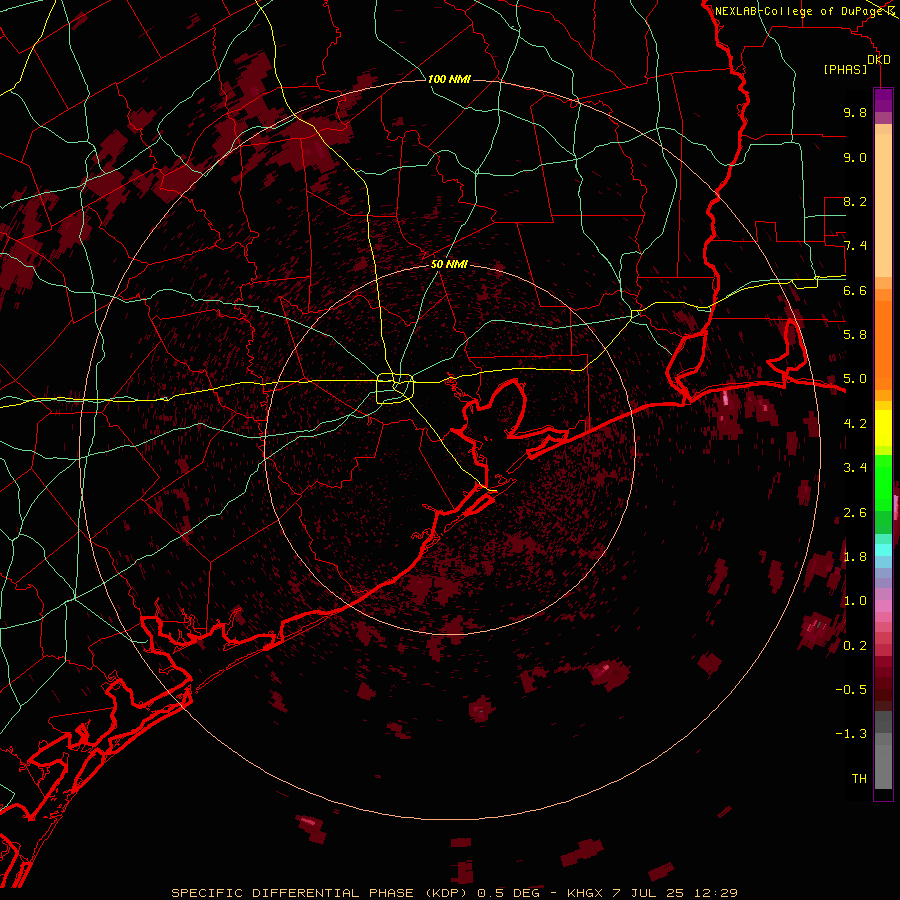Click the -1.3 legend value
This screenshot has height=900, width=900.
tap(851, 734)
